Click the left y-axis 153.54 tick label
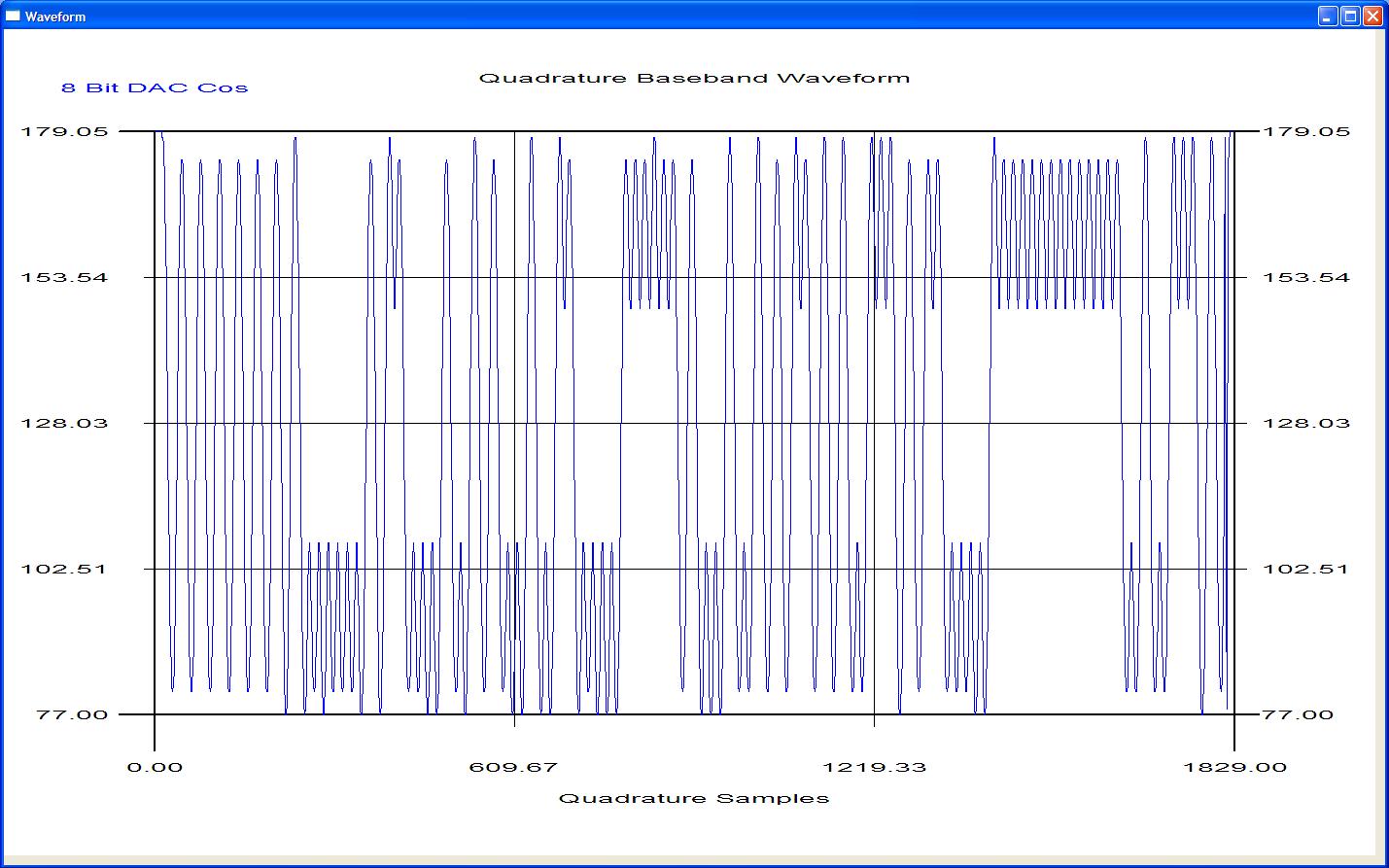The width and height of the screenshot is (1389, 868). coord(65,277)
